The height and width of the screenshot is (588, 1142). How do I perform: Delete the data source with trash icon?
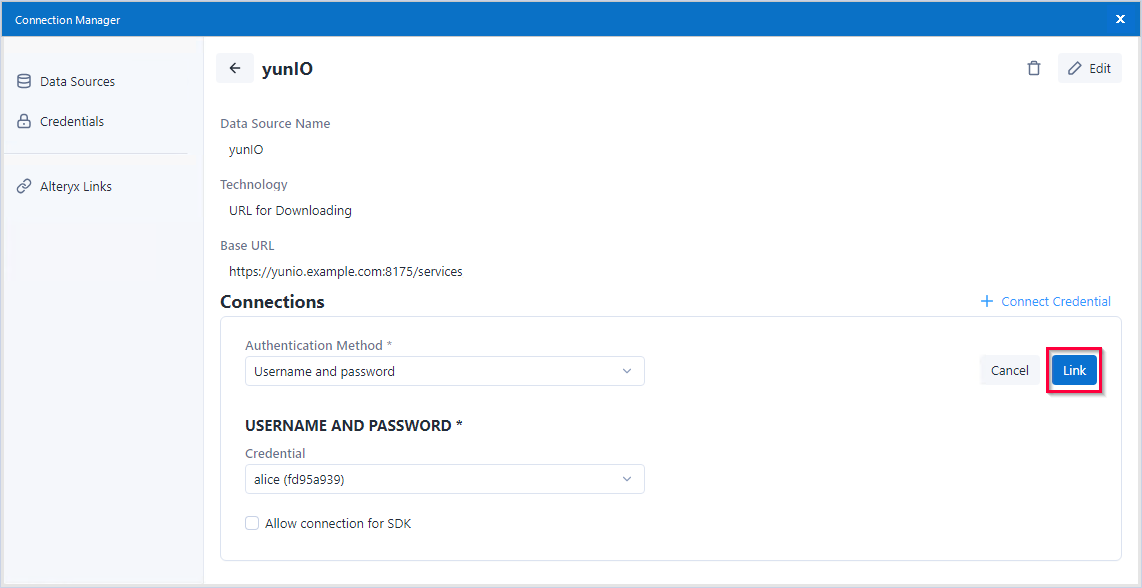point(1033,68)
